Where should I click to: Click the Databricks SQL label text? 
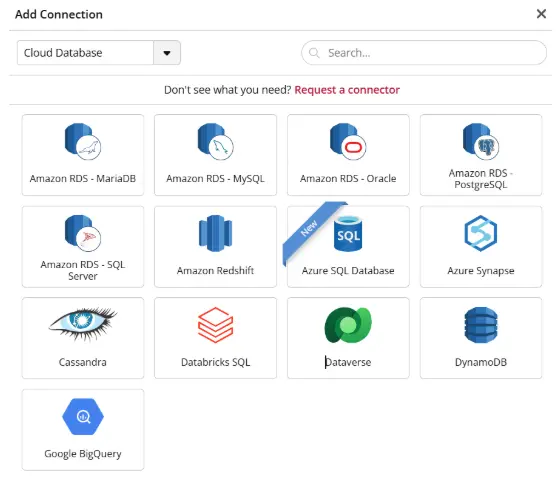(215, 362)
